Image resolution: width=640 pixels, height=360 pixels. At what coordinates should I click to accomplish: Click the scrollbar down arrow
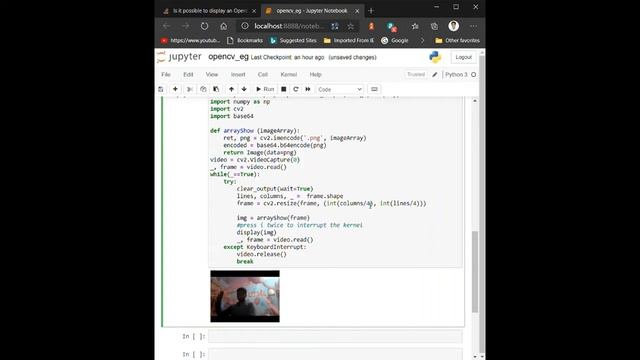click(x=475, y=356)
